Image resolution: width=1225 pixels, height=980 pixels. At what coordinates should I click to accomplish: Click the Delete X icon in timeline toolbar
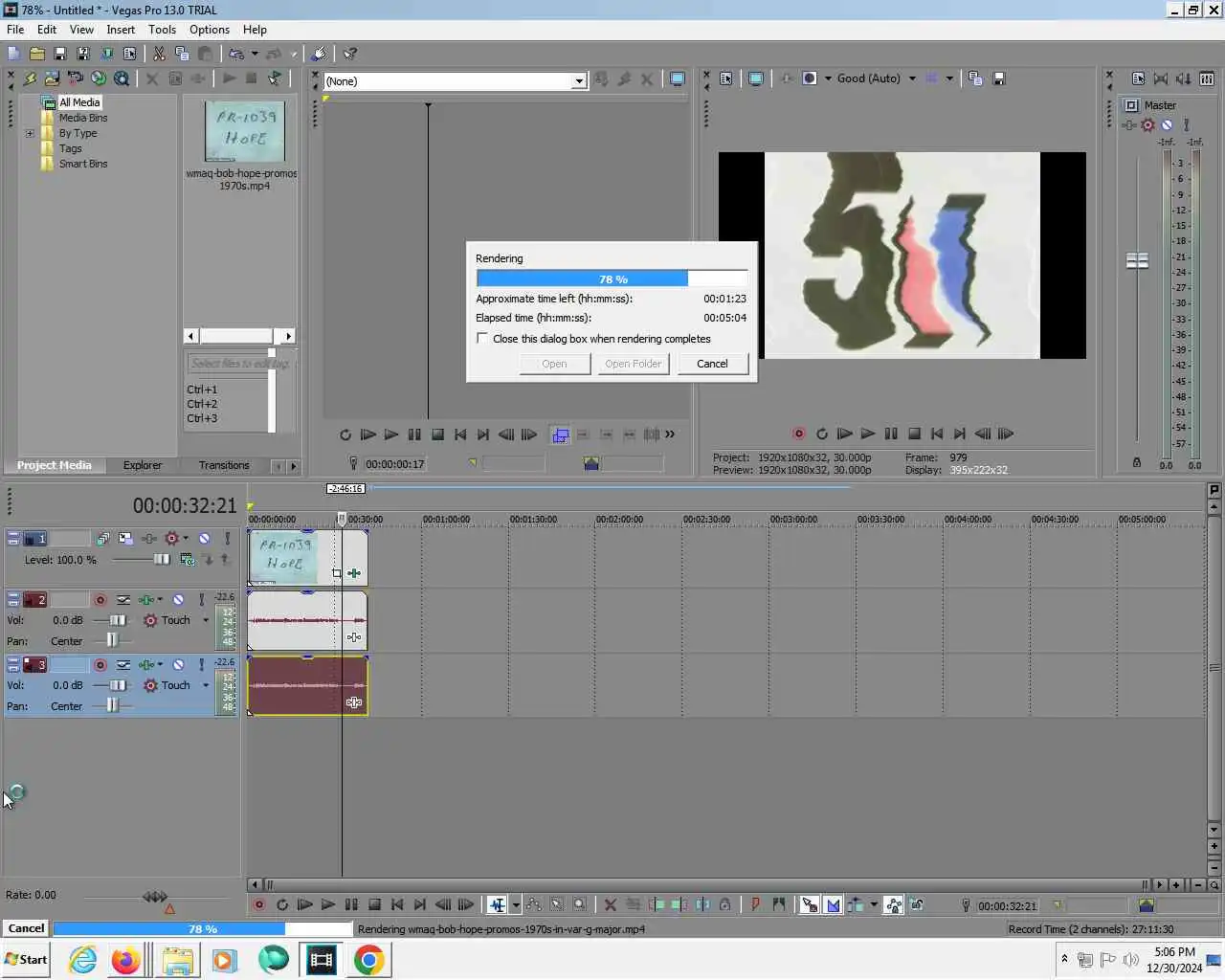click(610, 904)
